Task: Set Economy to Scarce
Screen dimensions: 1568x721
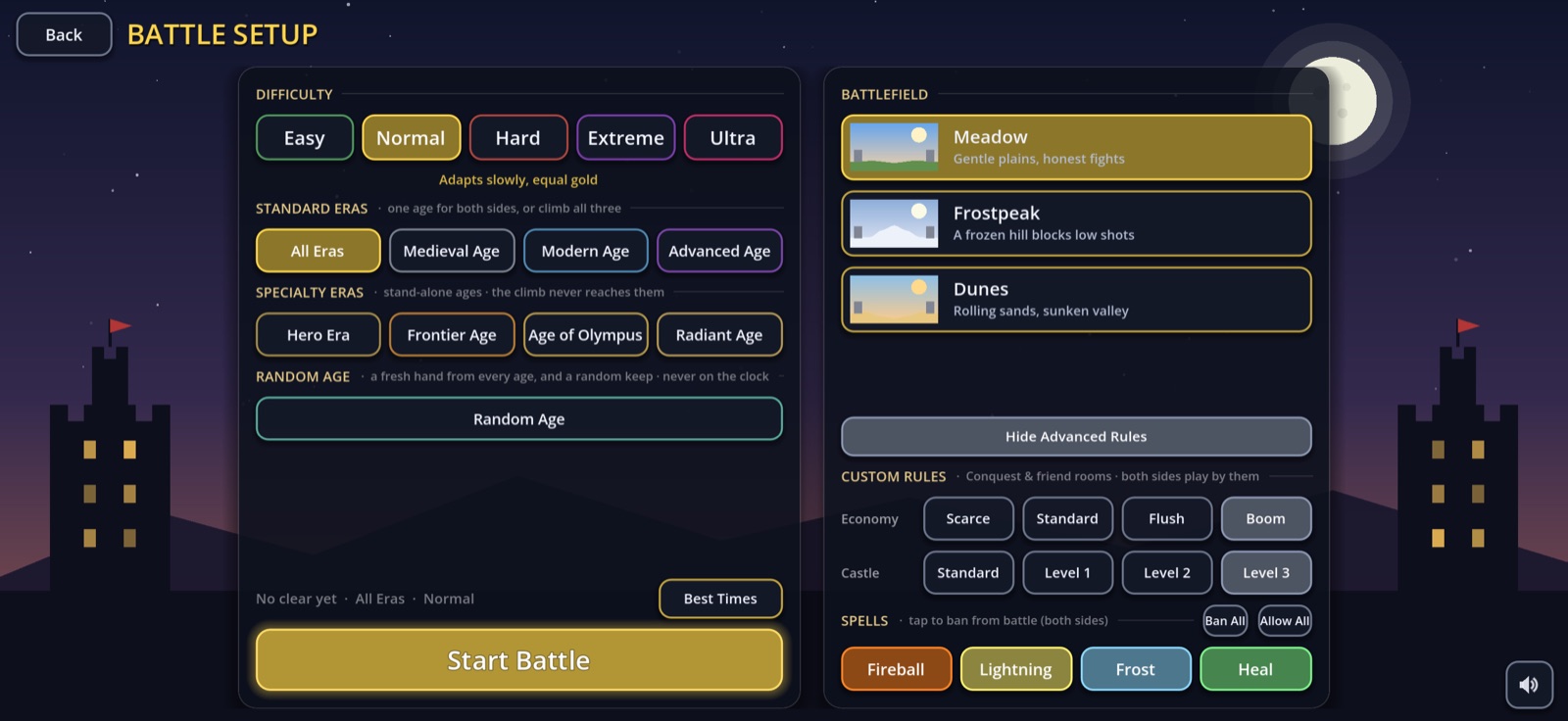Action: pos(968,519)
